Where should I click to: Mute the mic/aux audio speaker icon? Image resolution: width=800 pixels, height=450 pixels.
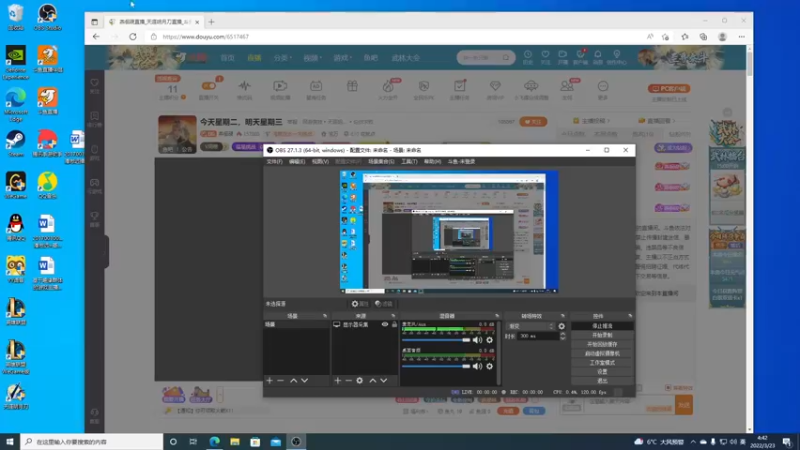click(x=477, y=340)
